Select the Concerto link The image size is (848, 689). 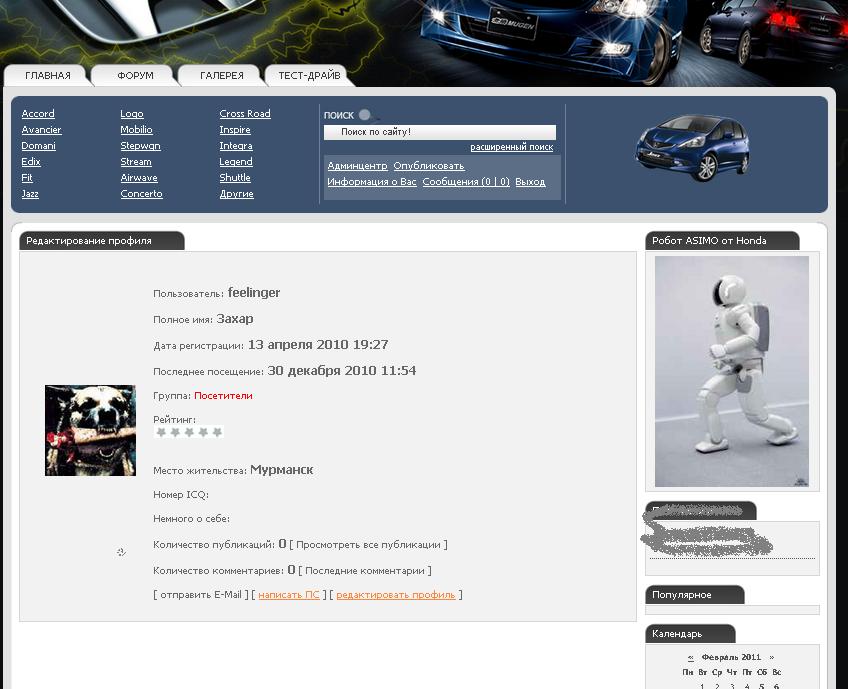141,194
